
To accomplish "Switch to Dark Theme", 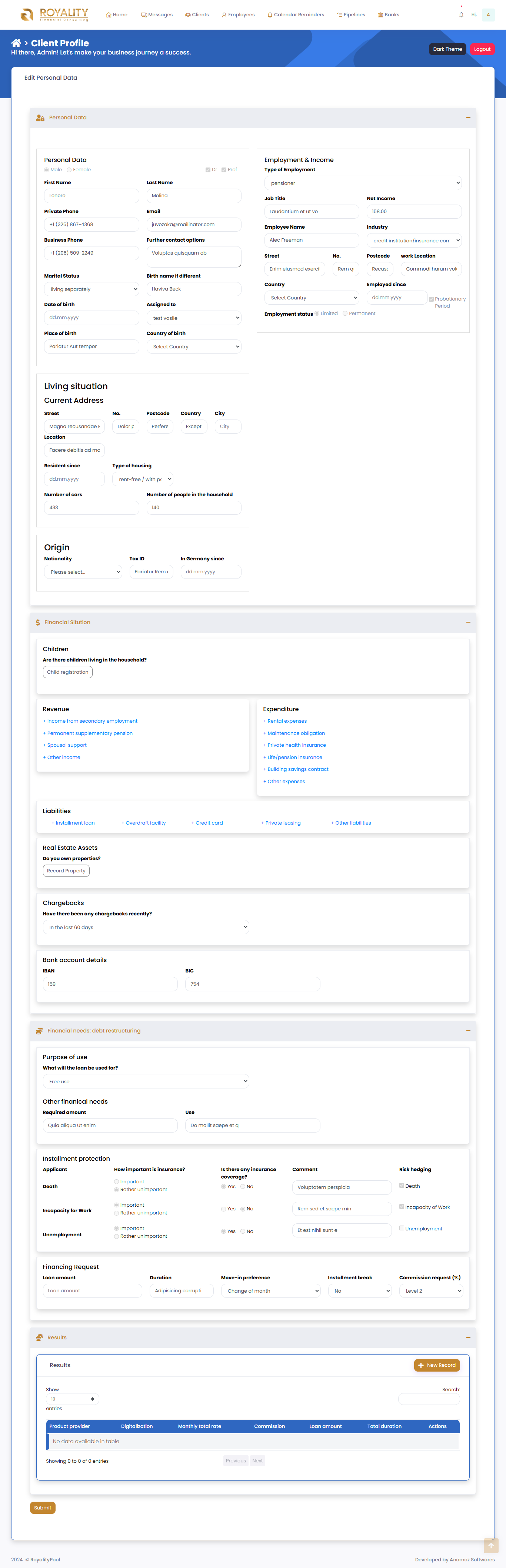I will tap(447, 49).
